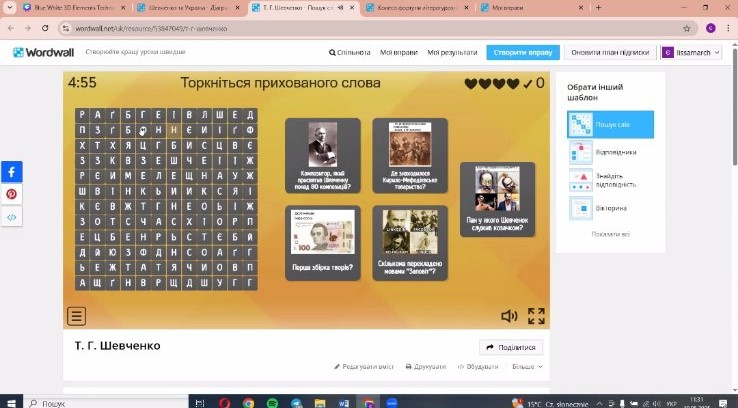Share on Facebook via side button
This screenshot has width=738, height=408.
click(x=11, y=172)
